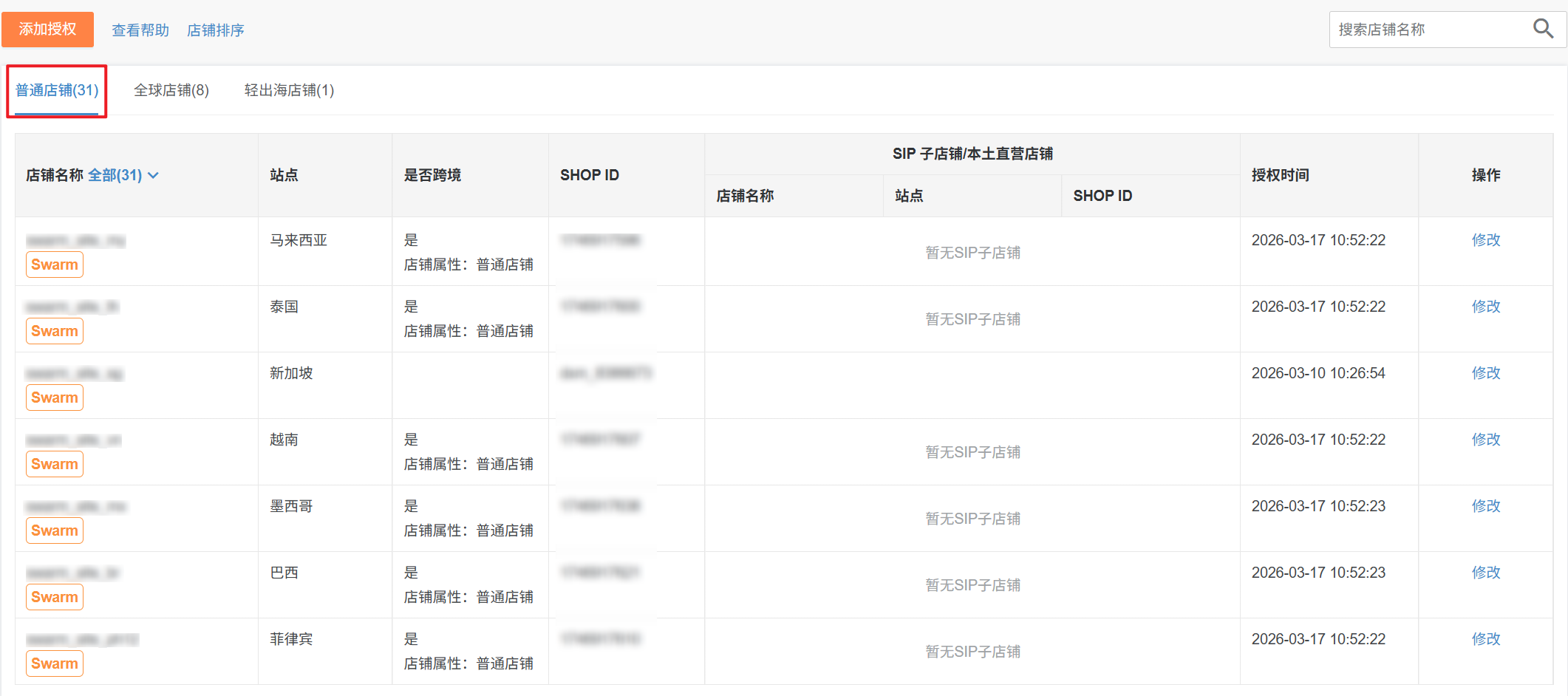Click the Swarm tag on the 巴西 row
The image size is (1568, 696).
(x=55, y=597)
